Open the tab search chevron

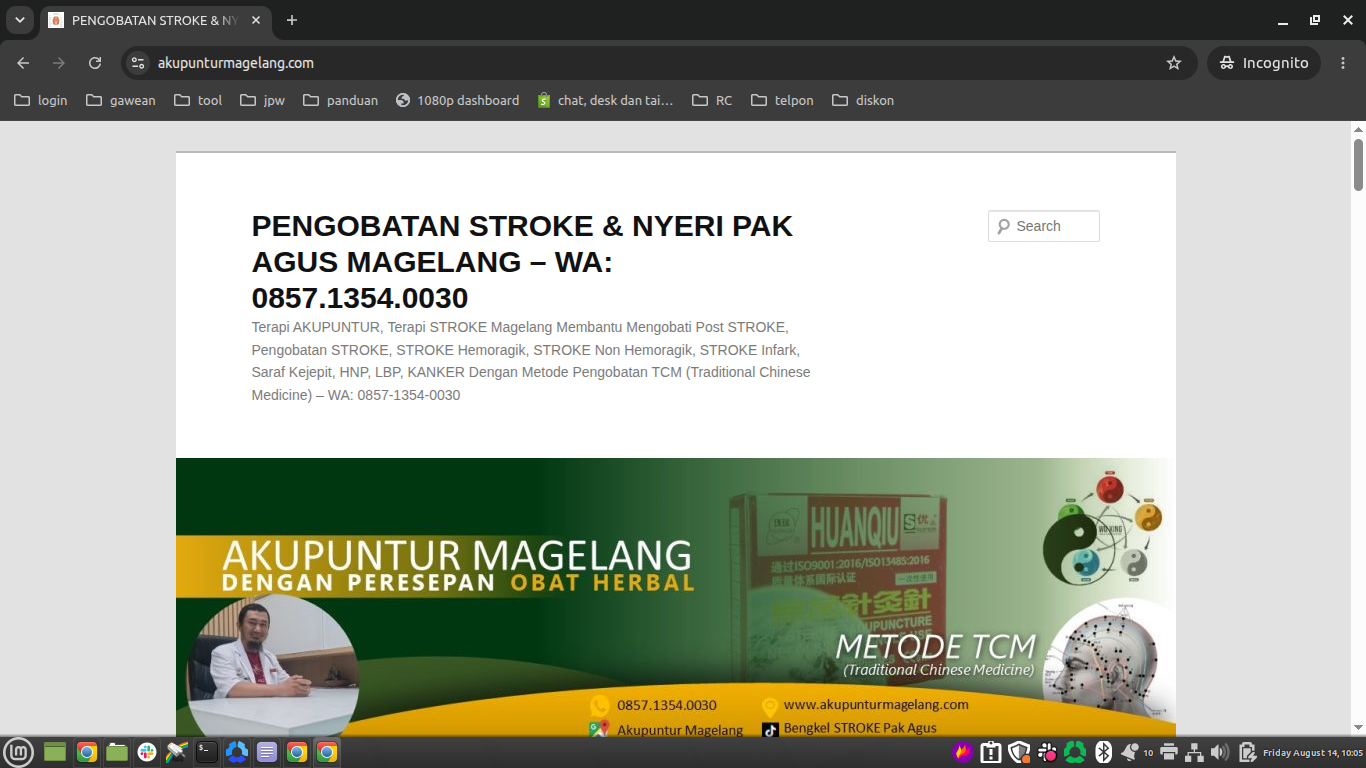point(20,20)
